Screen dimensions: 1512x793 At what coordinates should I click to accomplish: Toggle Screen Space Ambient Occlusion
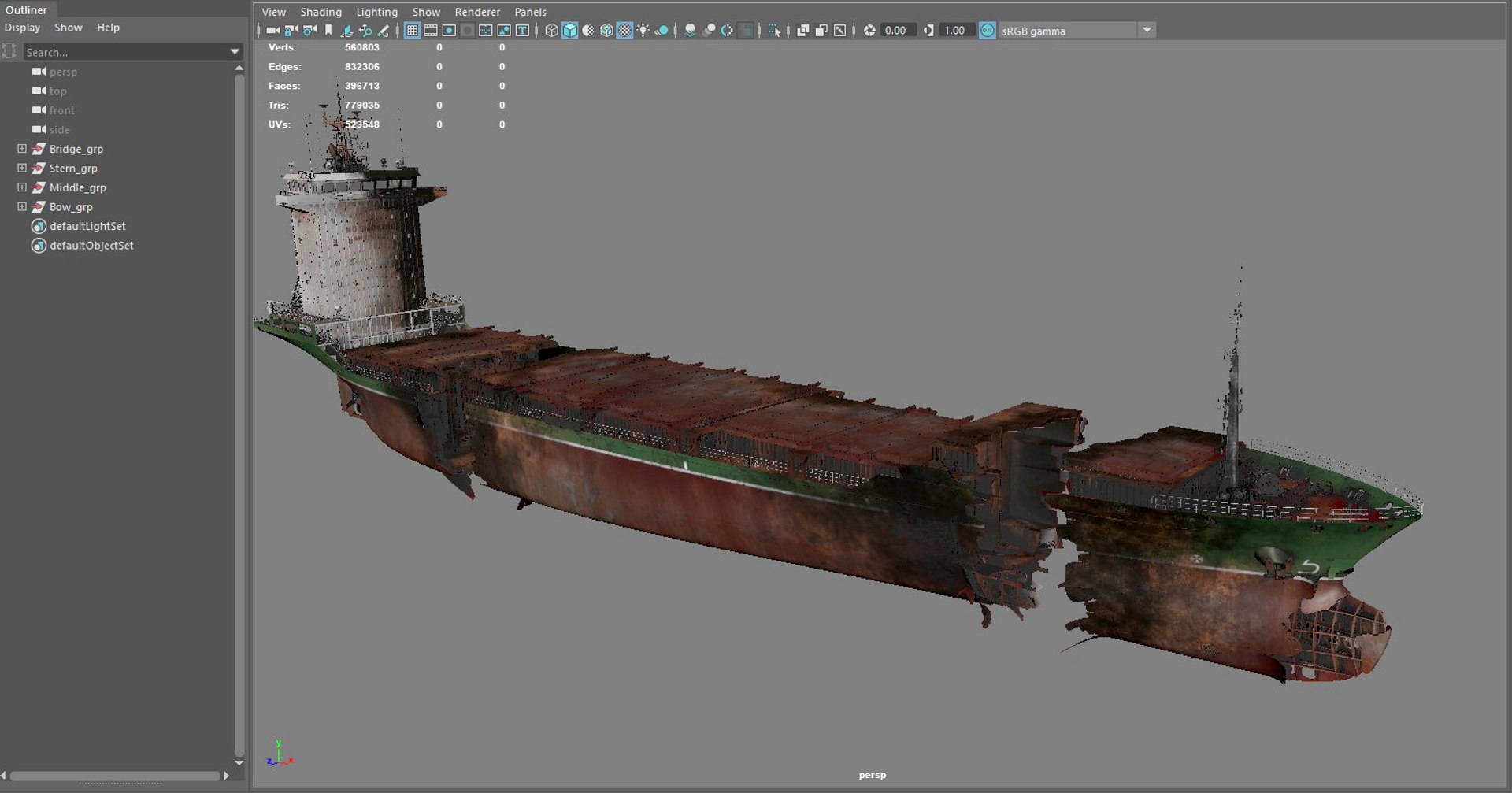tap(690, 30)
